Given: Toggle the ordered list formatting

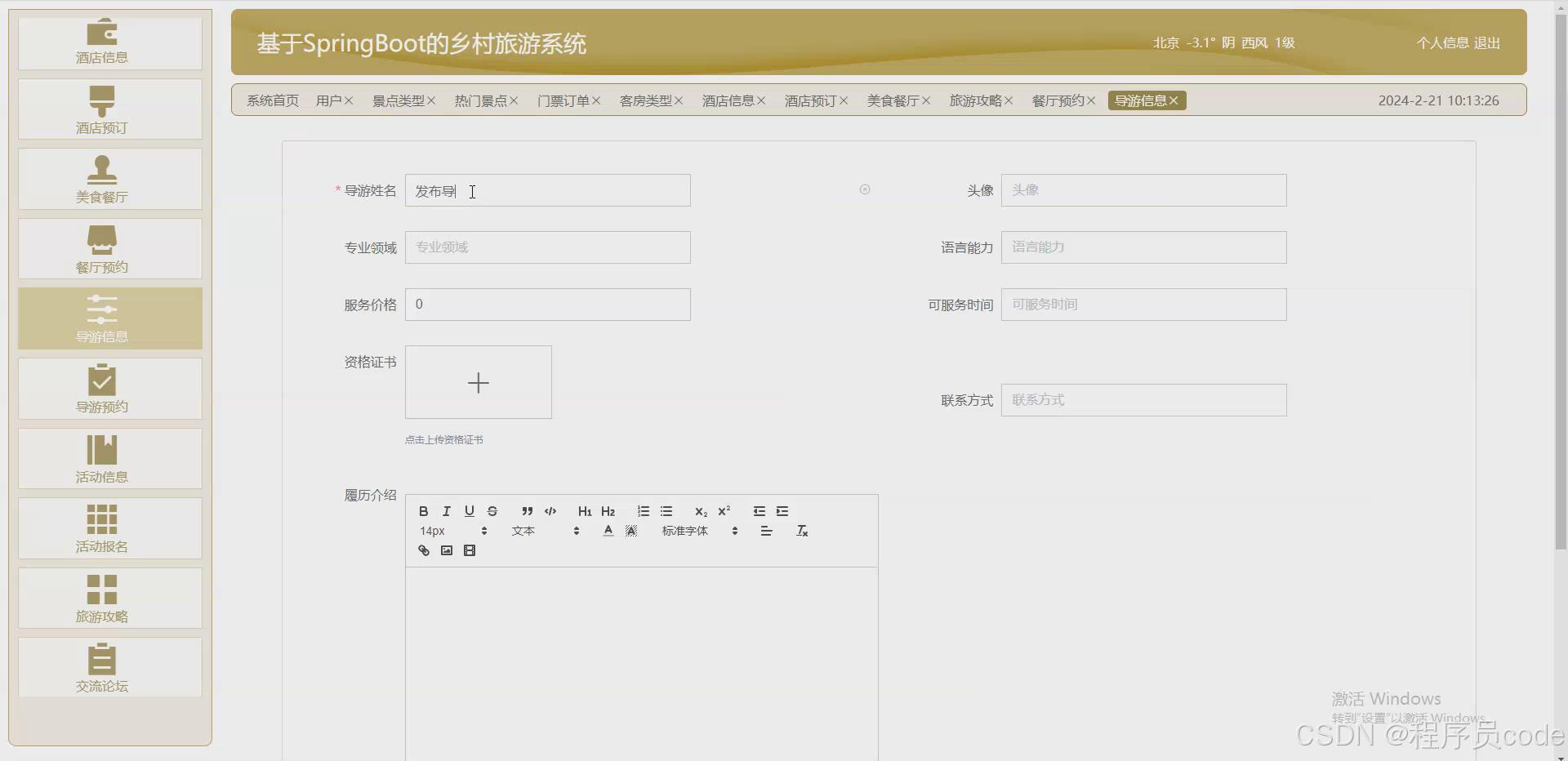Looking at the screenshot, I should click(x=644, y=511).
